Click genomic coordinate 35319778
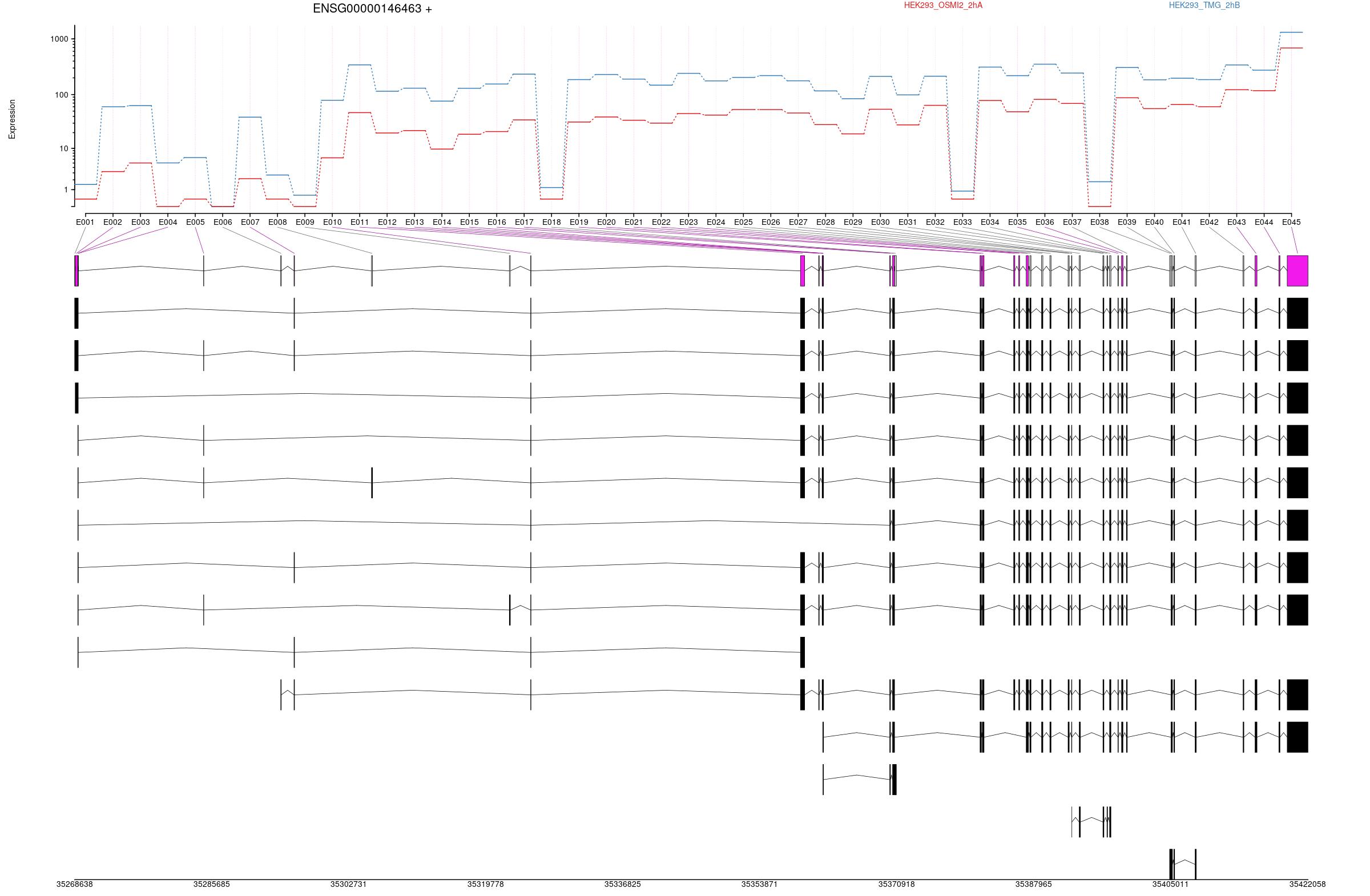Image resolution: width=1370 pixels, height=896 pixels. [485, 884]
